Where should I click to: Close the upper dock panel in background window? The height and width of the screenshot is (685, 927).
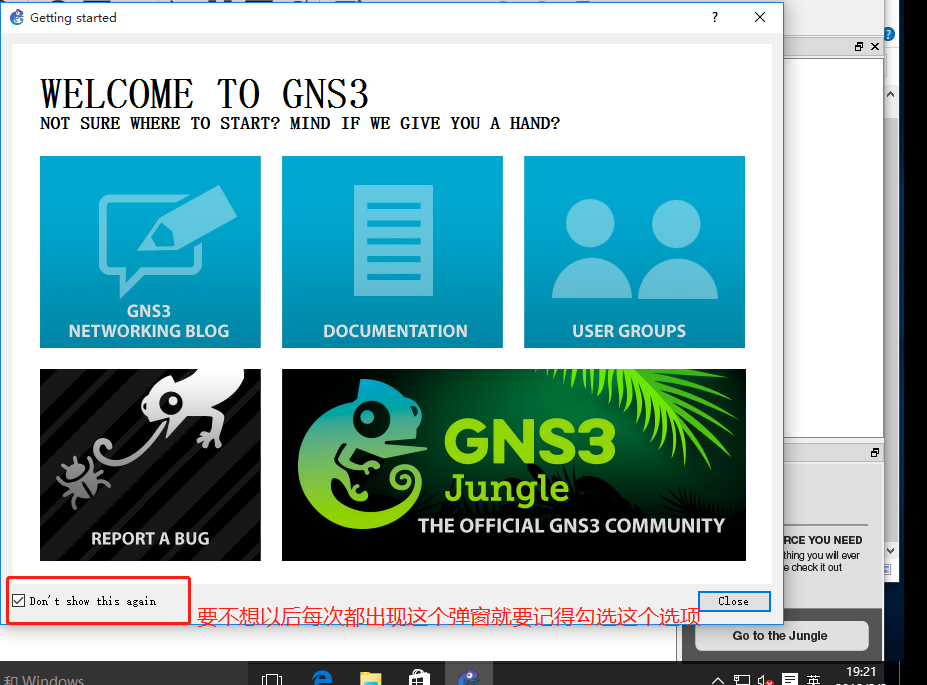tap(875, 47)
